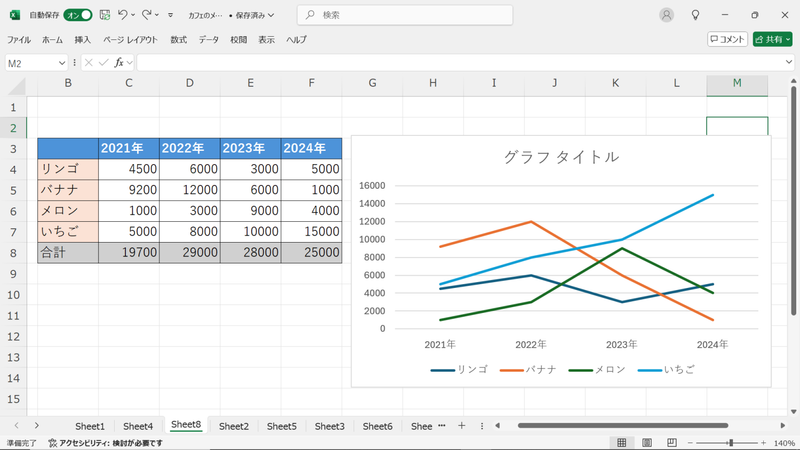Screen dimensions: 800x450
Task: Toggle the AutoSave (自動保存) switch
Action: (x=78, y=15)
